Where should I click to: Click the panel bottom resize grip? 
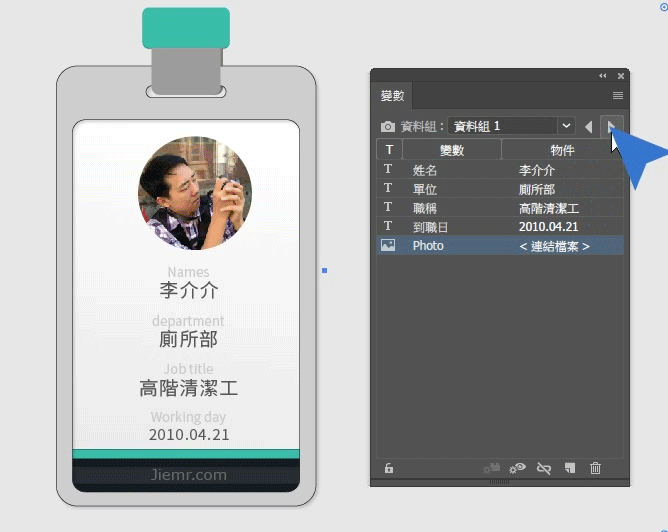499,482
